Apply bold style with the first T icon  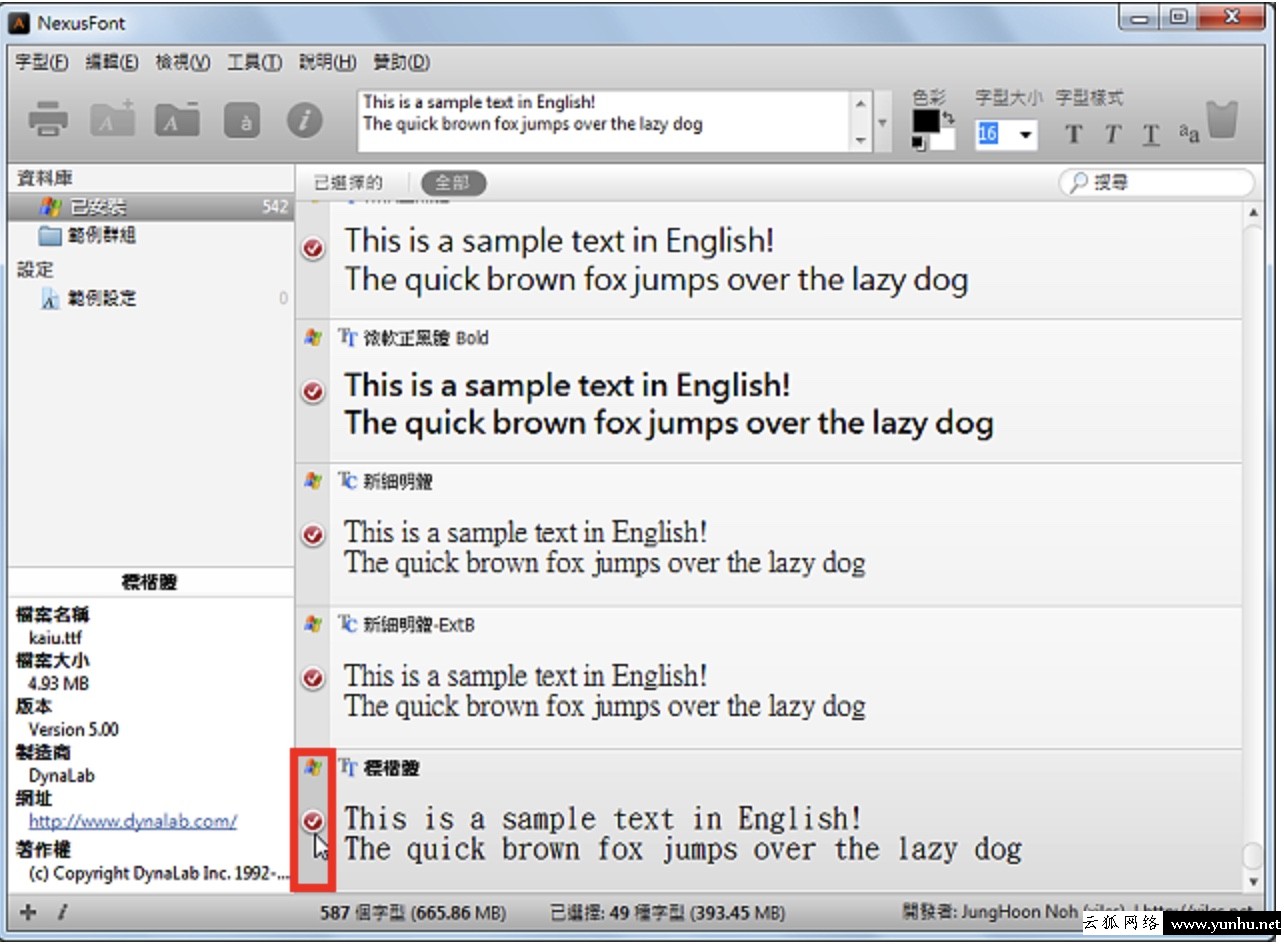(1074, 134)
